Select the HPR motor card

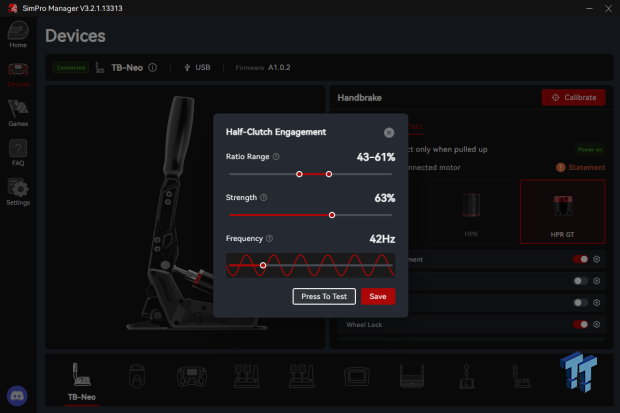tap(471, 211)
